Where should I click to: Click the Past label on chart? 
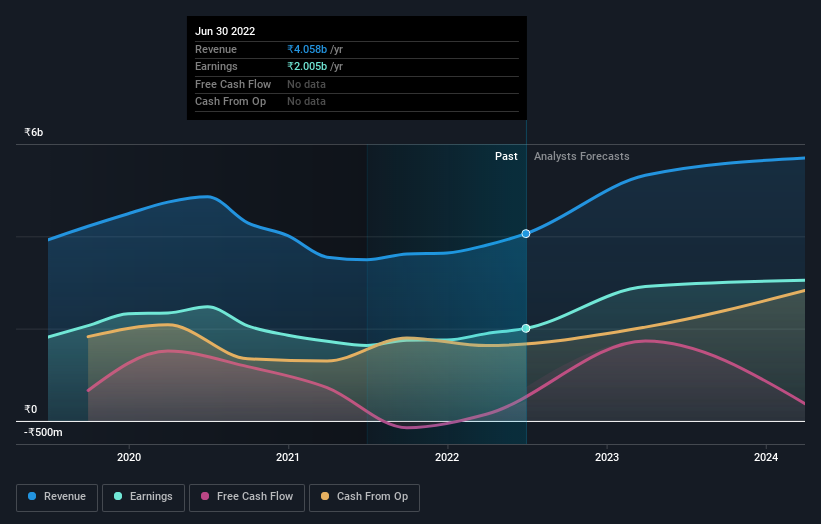[506, 156]
